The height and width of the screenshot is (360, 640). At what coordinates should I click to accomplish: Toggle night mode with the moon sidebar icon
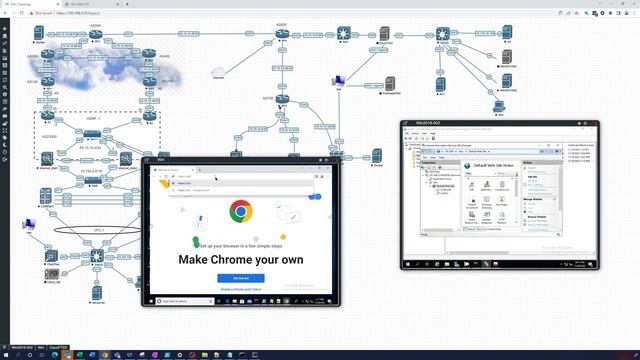pyautogui.click(x=4, y=145)
